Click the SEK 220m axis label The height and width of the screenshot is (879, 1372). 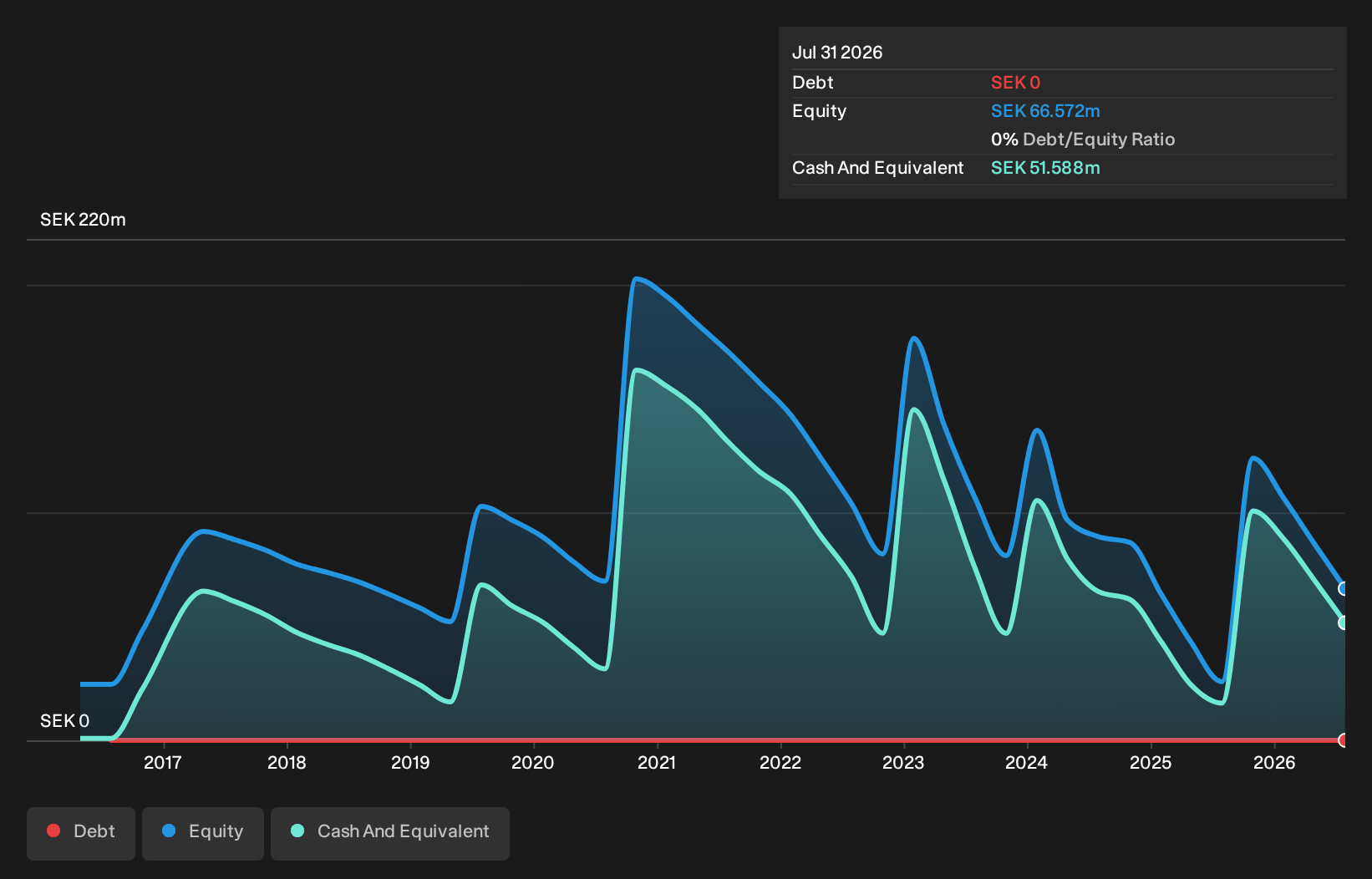pyautogui.click(x=83, y=220)
